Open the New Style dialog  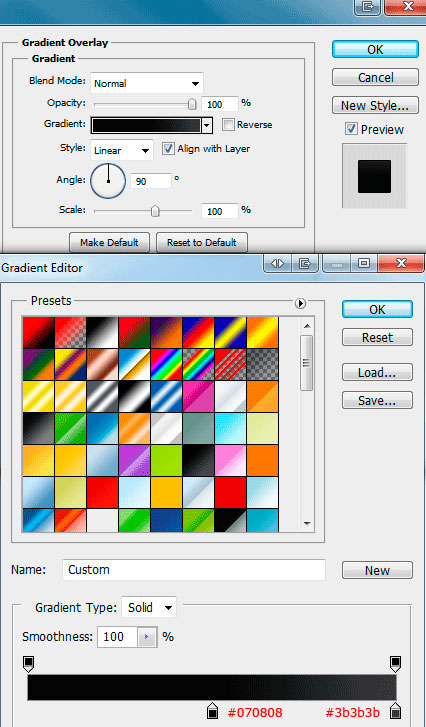tap(375, 105)
